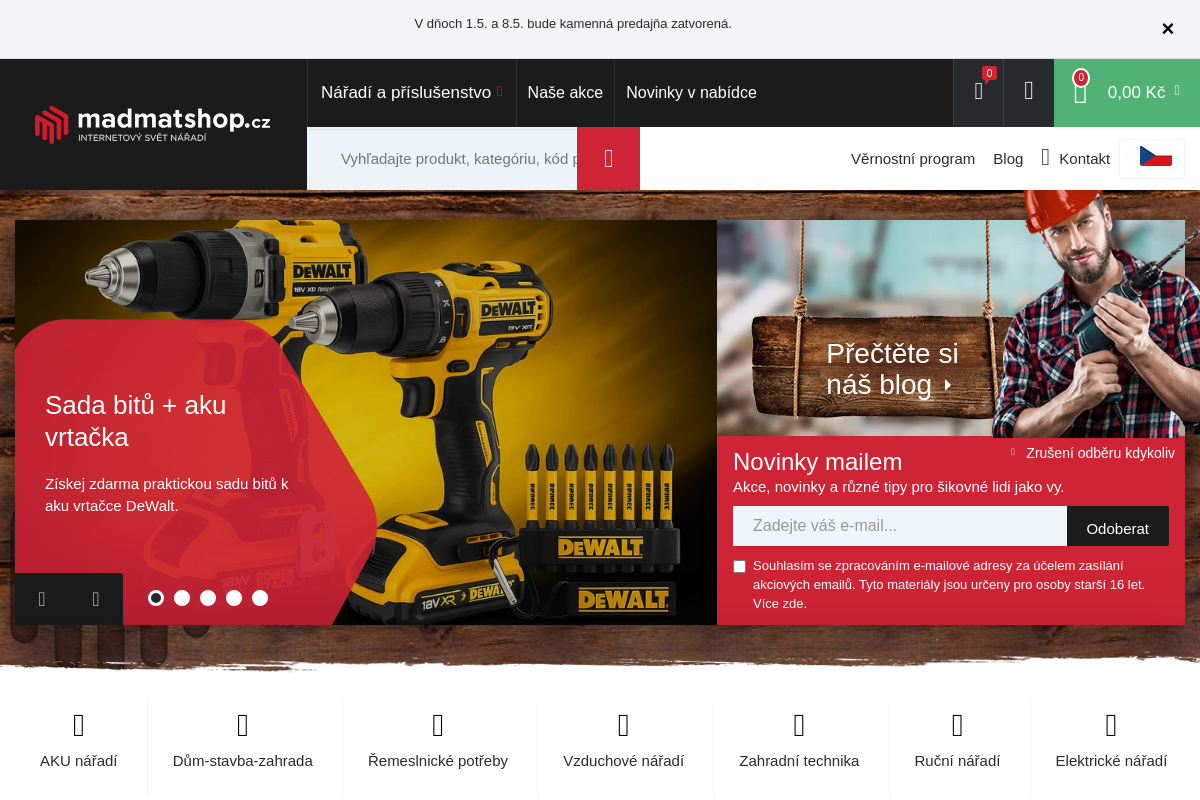The height and width of the screenshot is (800, 1200).
Task: Select the fifth slider dot
Action: [260, 598]
